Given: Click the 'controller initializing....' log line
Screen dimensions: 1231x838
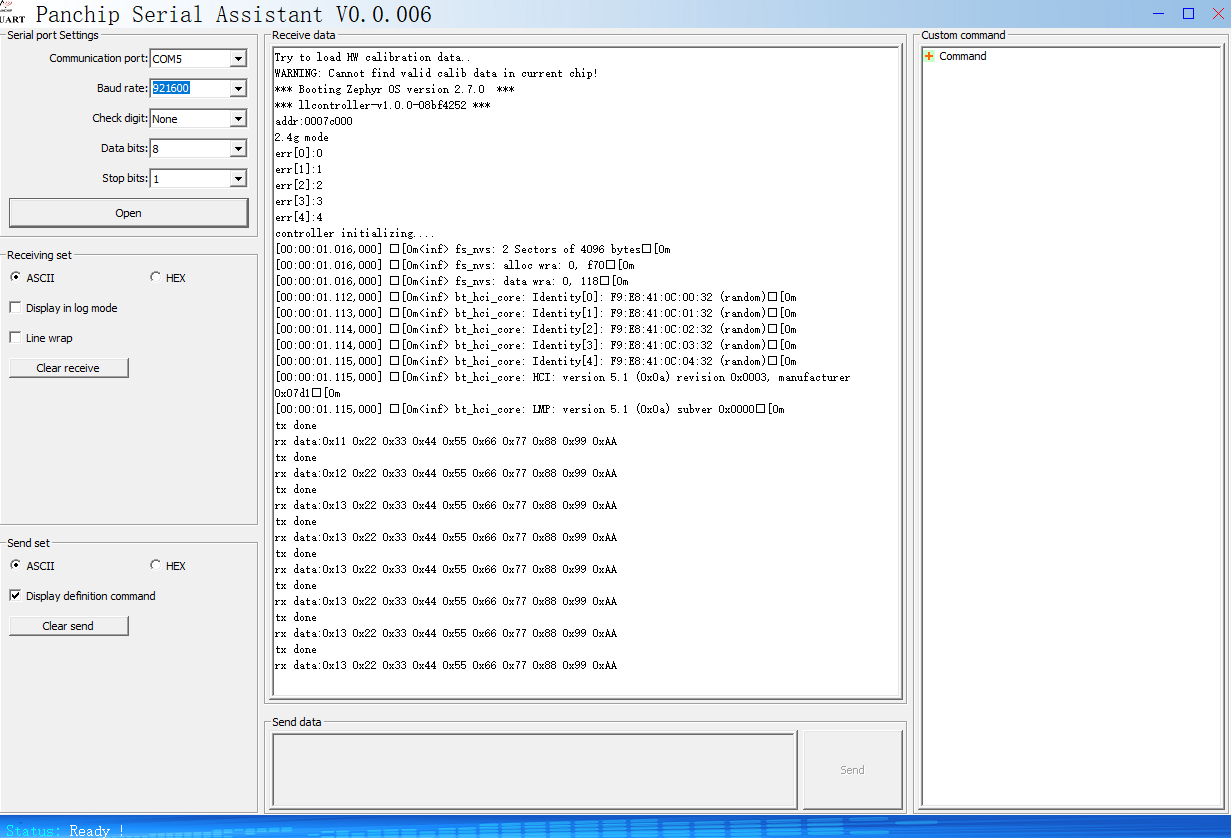Looking at the screenshot, I should pyautogui.click(x=355, y=233).
